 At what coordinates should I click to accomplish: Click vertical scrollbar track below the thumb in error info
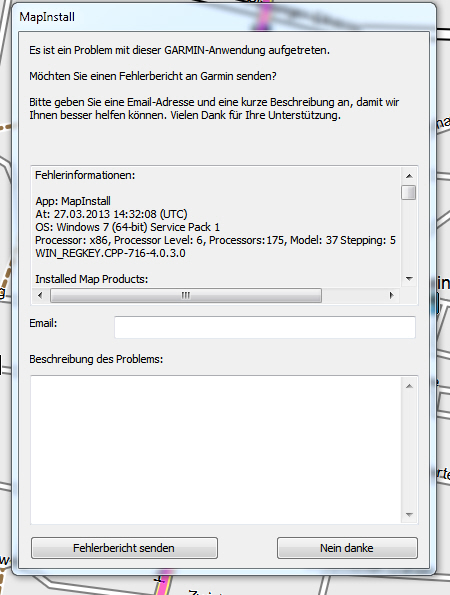(409, 235)
